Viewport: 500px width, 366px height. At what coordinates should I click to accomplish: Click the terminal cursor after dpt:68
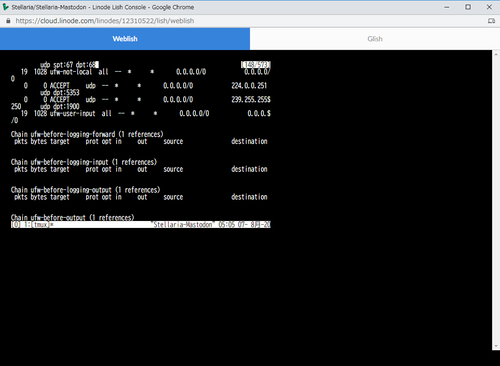click(97, 65)
